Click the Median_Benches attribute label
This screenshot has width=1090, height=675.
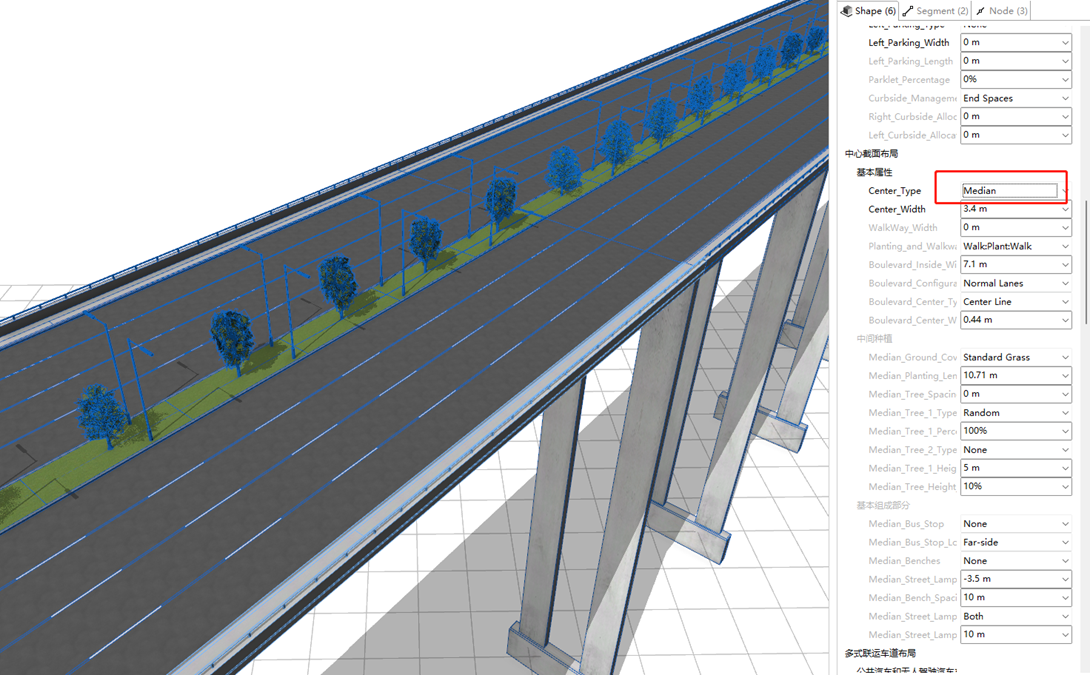[x=904, y=561]
